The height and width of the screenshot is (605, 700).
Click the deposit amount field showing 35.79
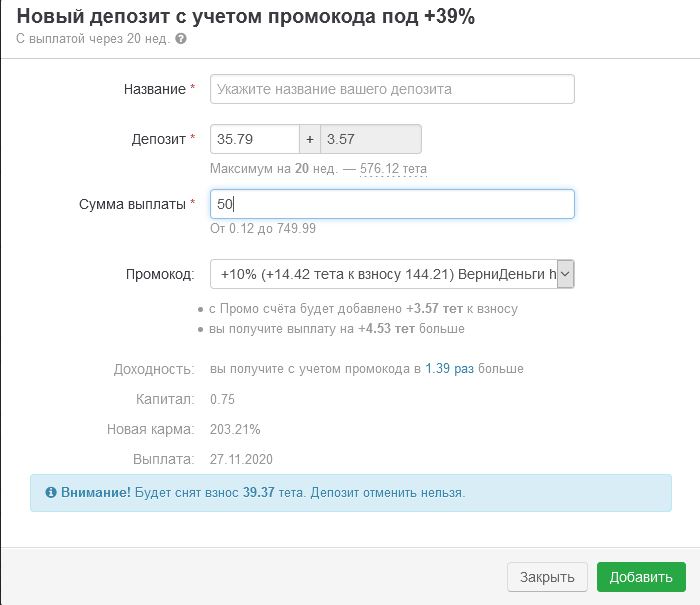(x=254, y=139)
